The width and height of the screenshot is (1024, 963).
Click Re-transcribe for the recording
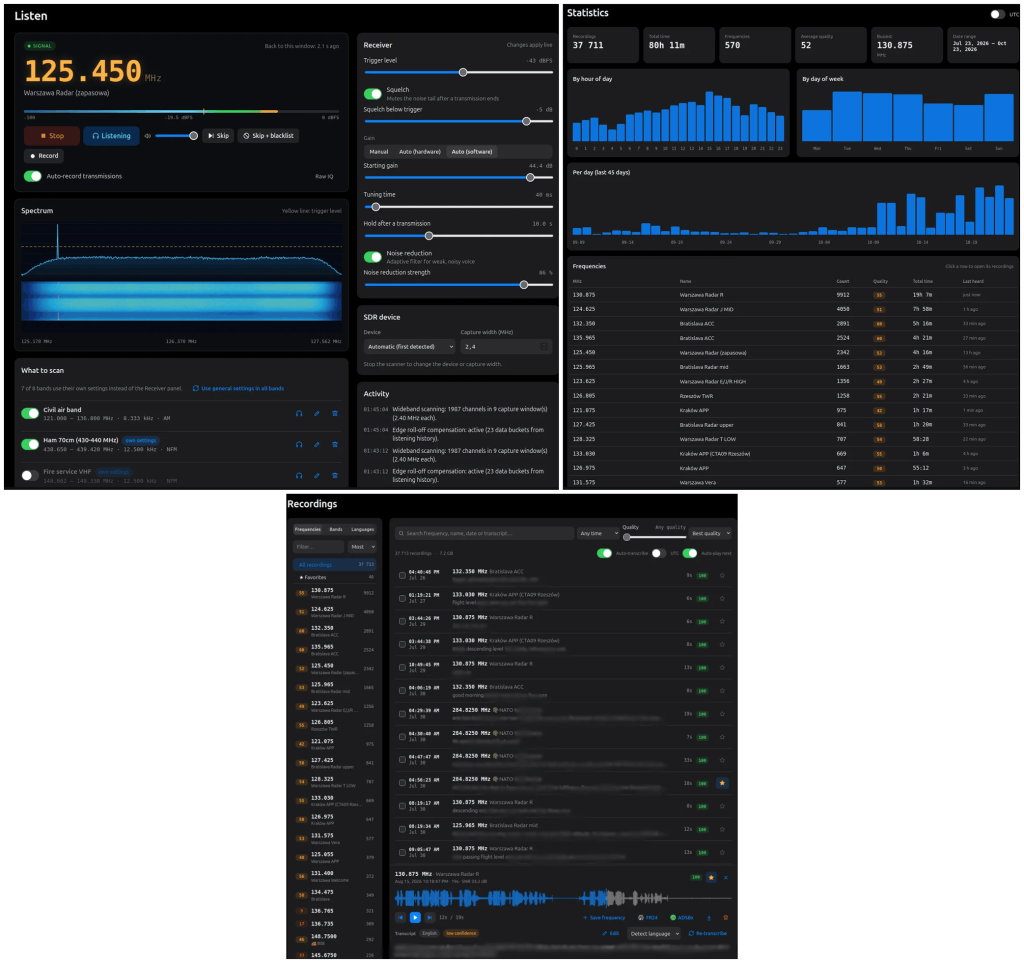(x=708, y=934)
